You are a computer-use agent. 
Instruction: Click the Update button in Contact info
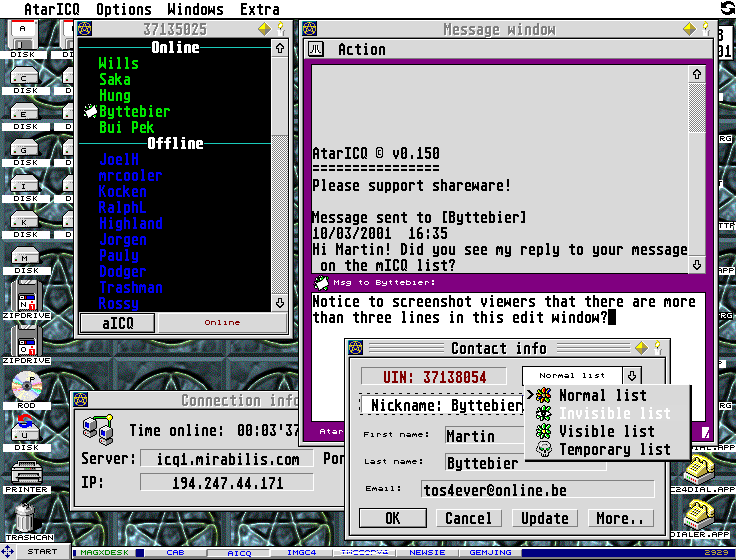pyautogui.click(x=544, y=518)
